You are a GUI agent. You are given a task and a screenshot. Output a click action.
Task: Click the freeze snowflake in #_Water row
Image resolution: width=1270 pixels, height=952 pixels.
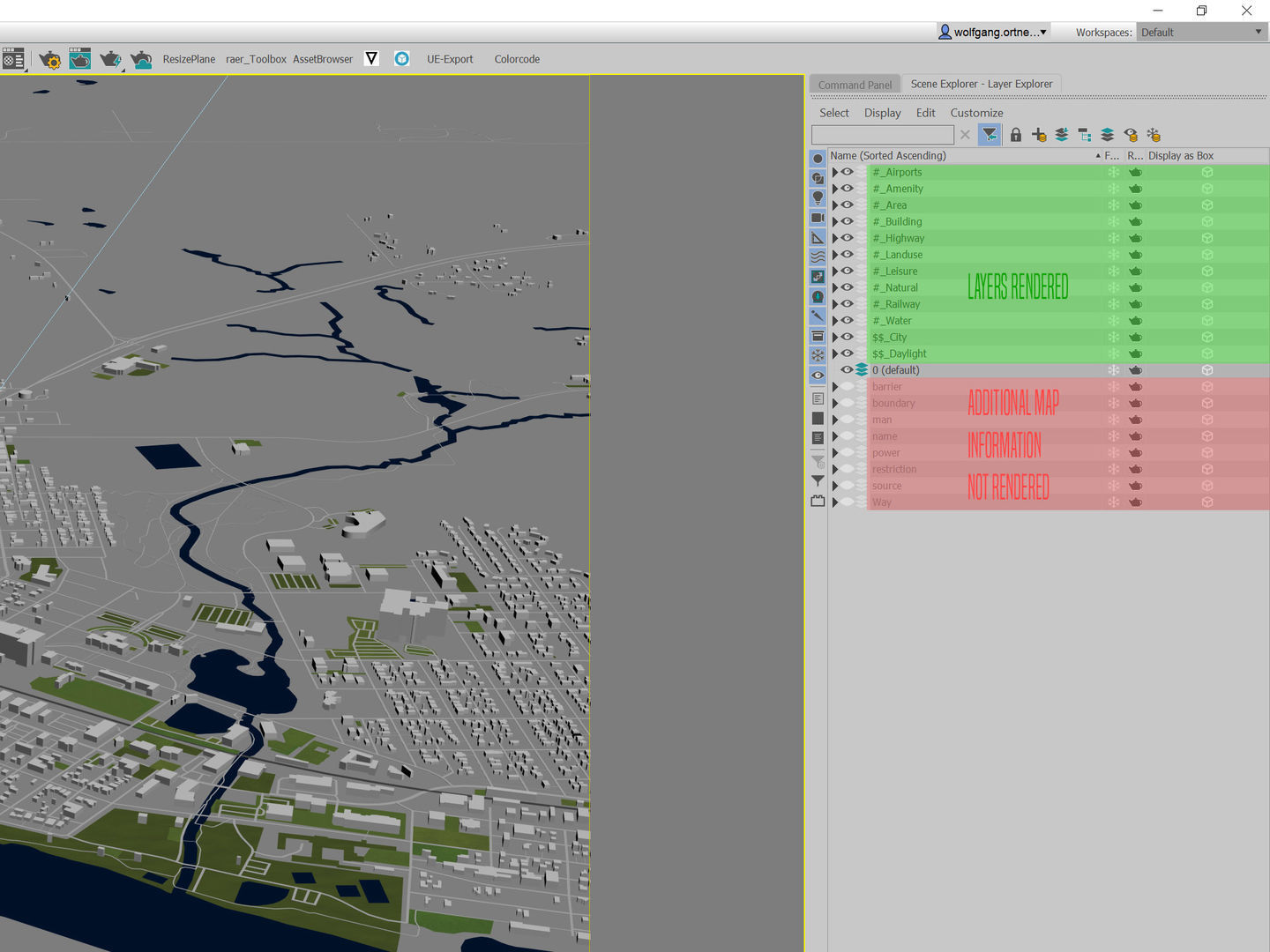point(1113,321)
